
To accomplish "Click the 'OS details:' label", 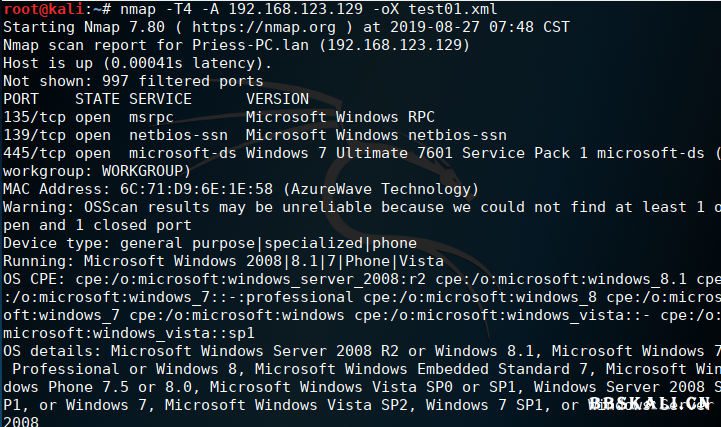I will [x=52, y=351].
